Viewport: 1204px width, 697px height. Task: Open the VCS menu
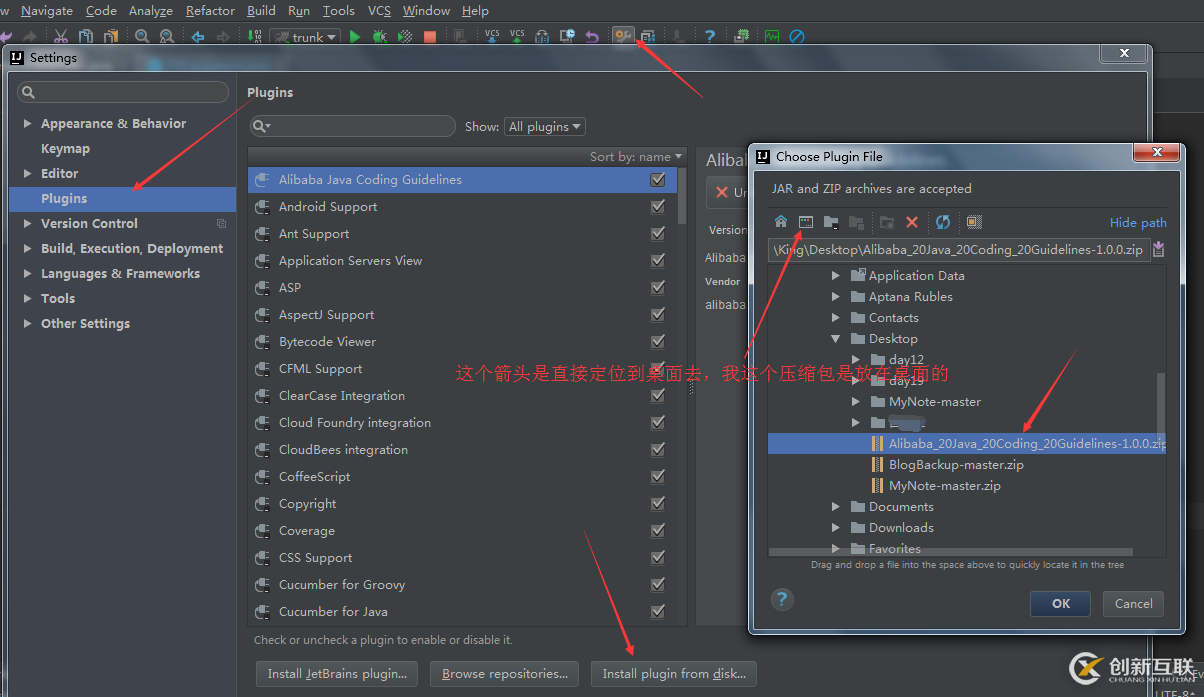(x=379, y=10)
